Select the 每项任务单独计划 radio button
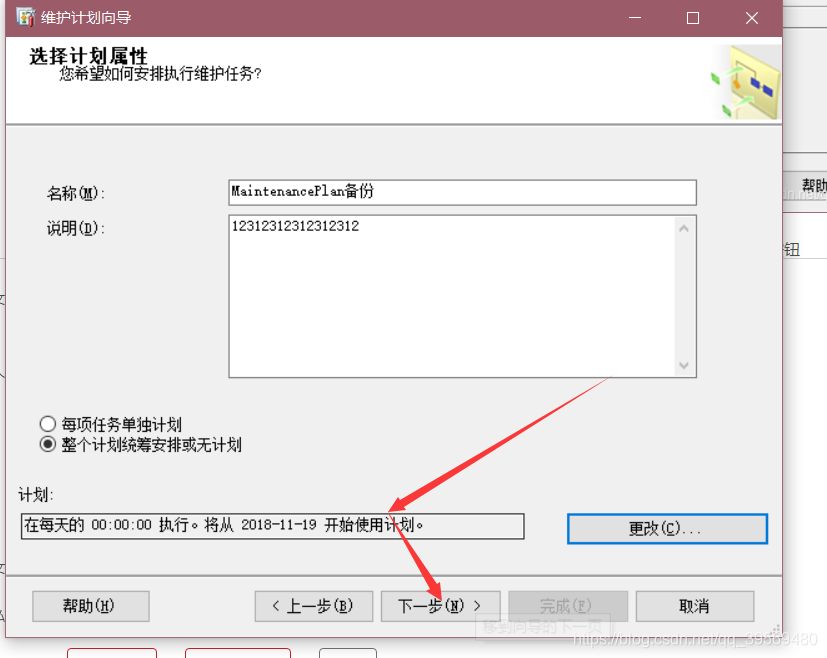This screenshot has width=827, height=658. tap(47, 423)
